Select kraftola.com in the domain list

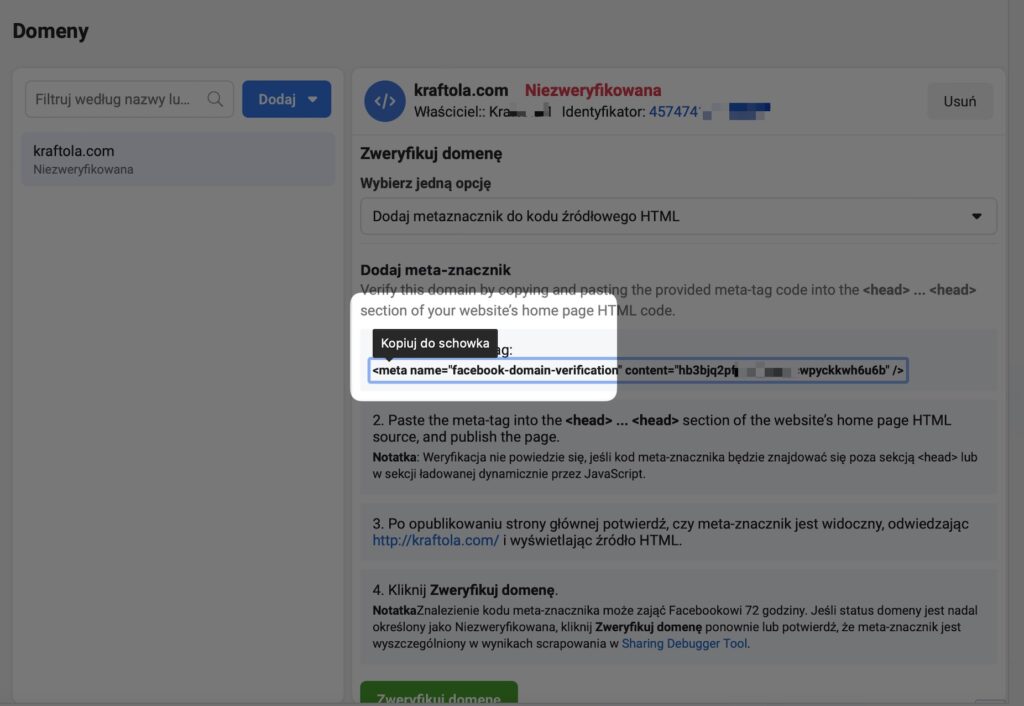point(178,159)
